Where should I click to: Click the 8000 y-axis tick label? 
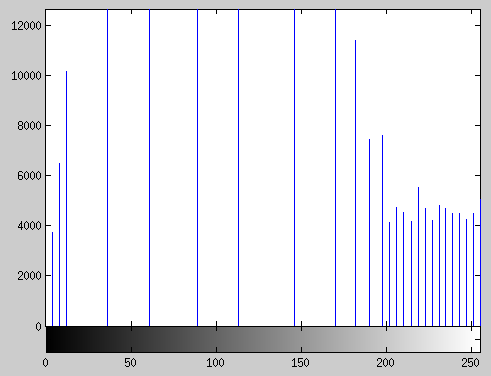click(x=29, y=126)
